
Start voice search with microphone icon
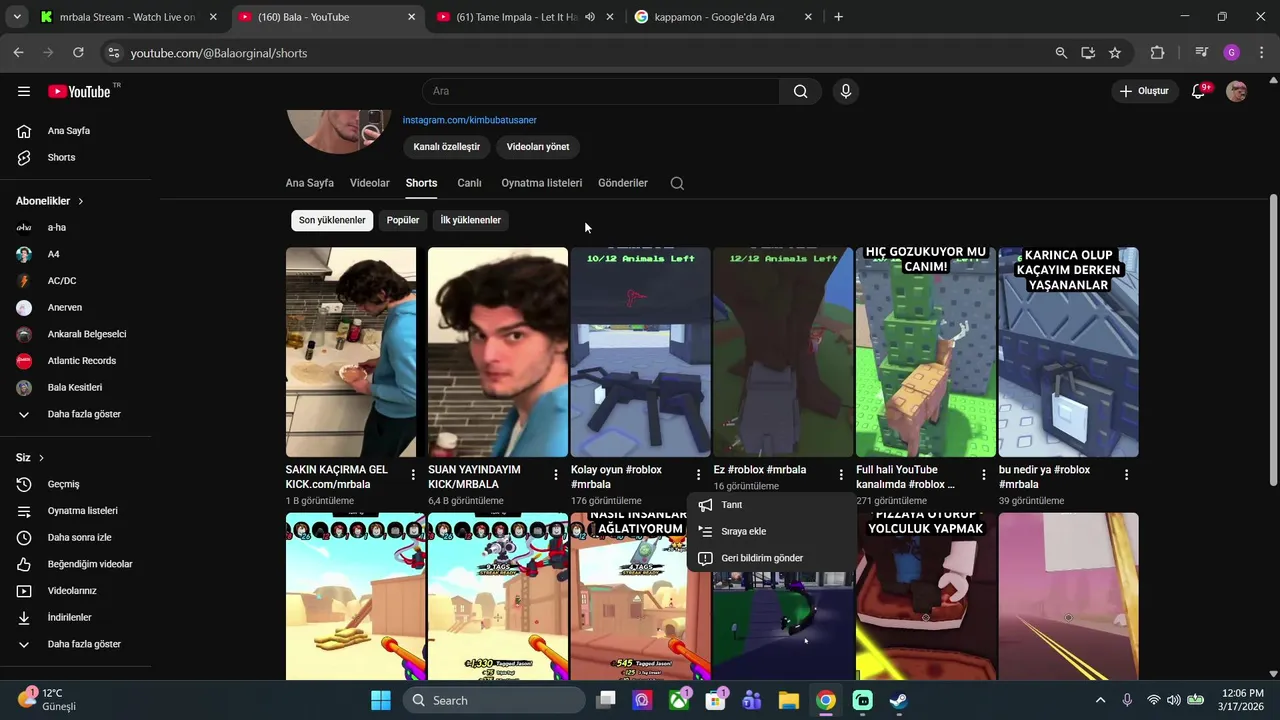coord(846,91)
